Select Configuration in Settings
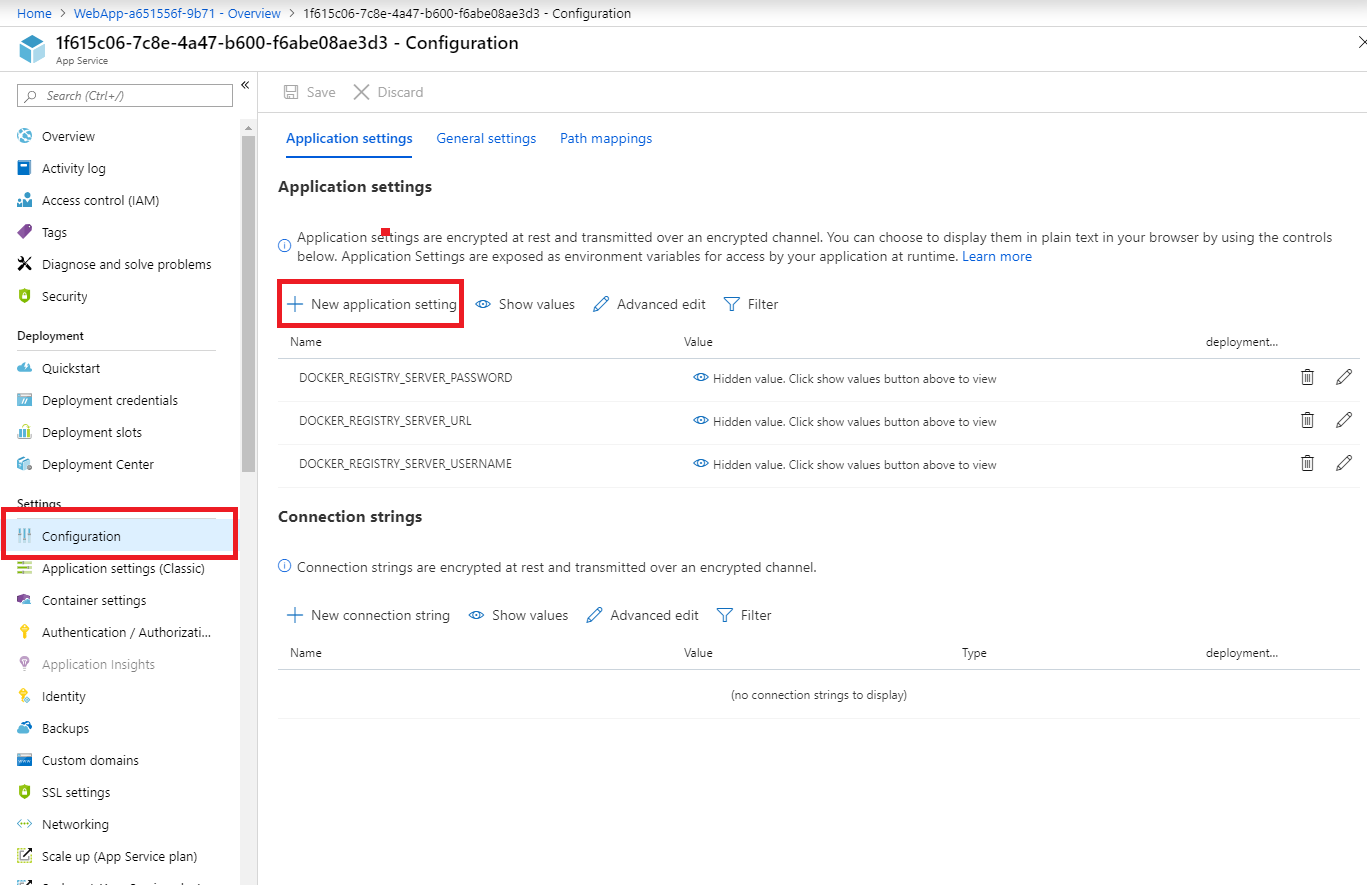This screenshot has width=1367, height=885. click(x=120, y=536)
